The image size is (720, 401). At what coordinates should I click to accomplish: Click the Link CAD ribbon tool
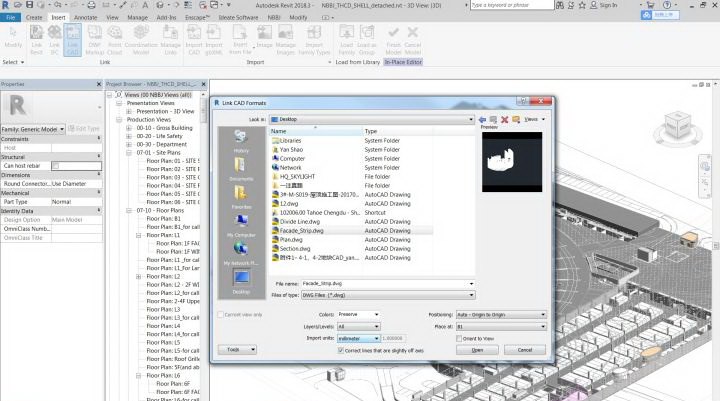74,46
